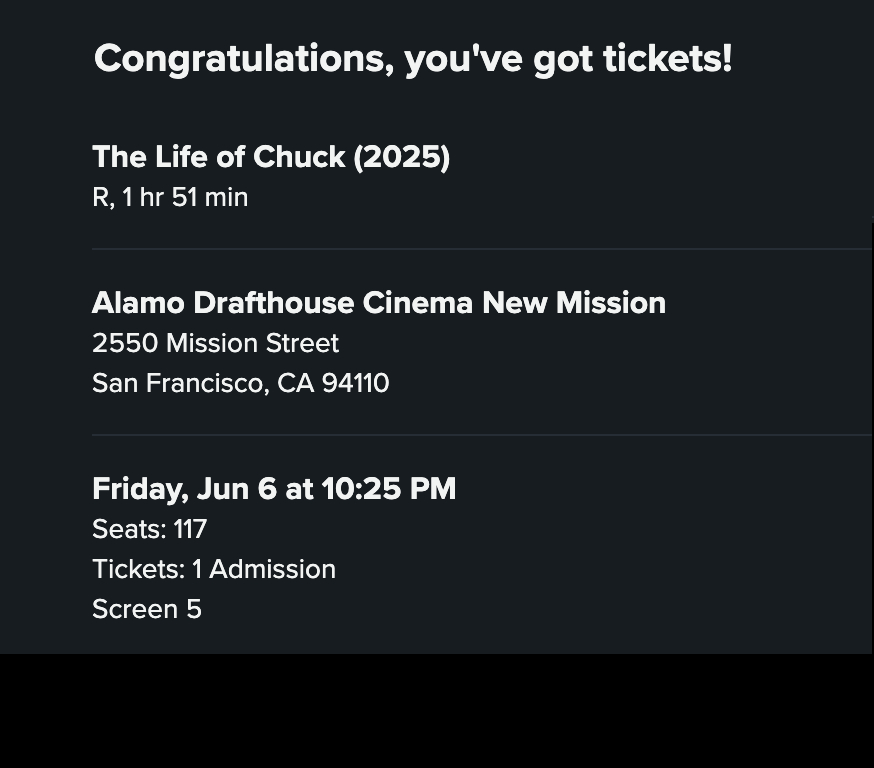
Task: Click the Congratulations heading text
Action: coord(412,59)
